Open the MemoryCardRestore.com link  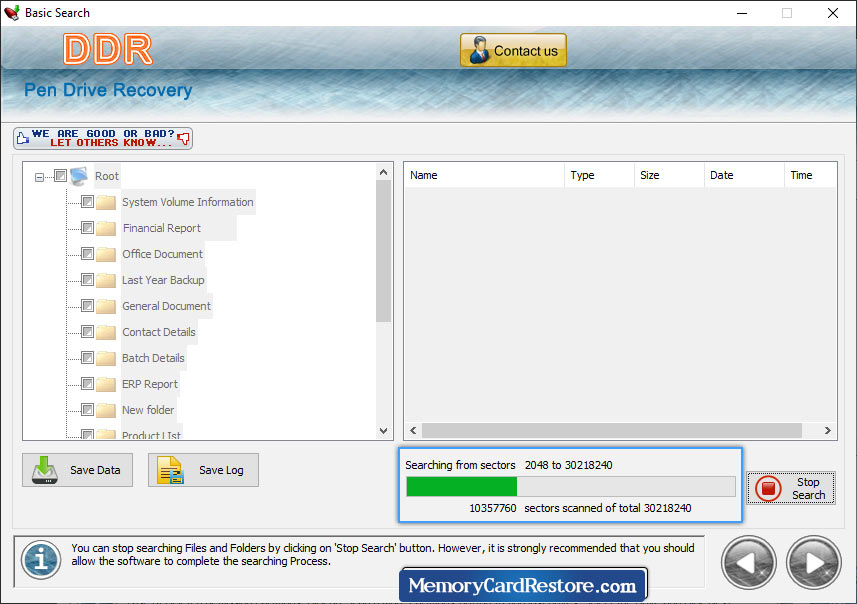click(x=524, y=583)
